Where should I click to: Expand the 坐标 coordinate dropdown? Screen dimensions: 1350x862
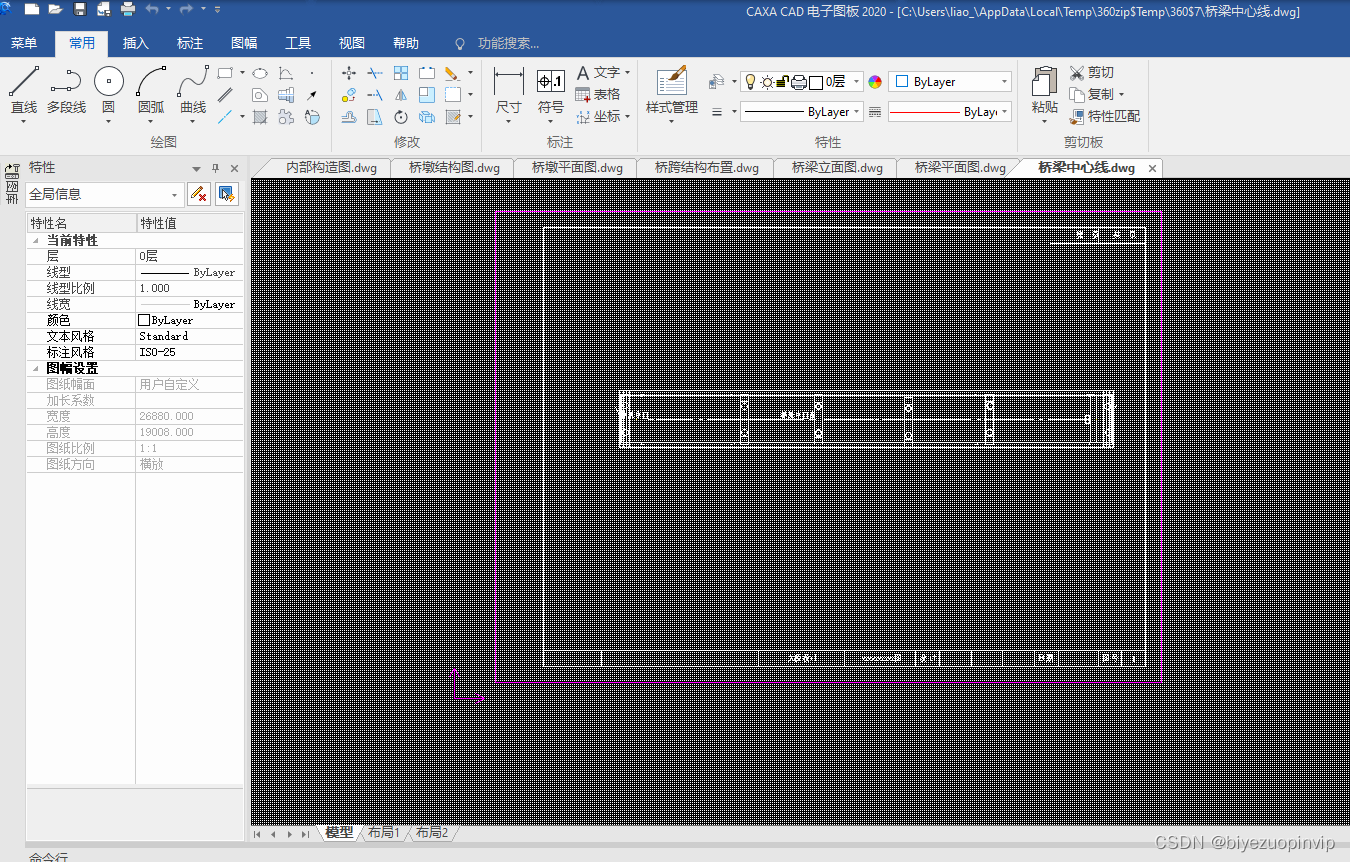(627, 116)
